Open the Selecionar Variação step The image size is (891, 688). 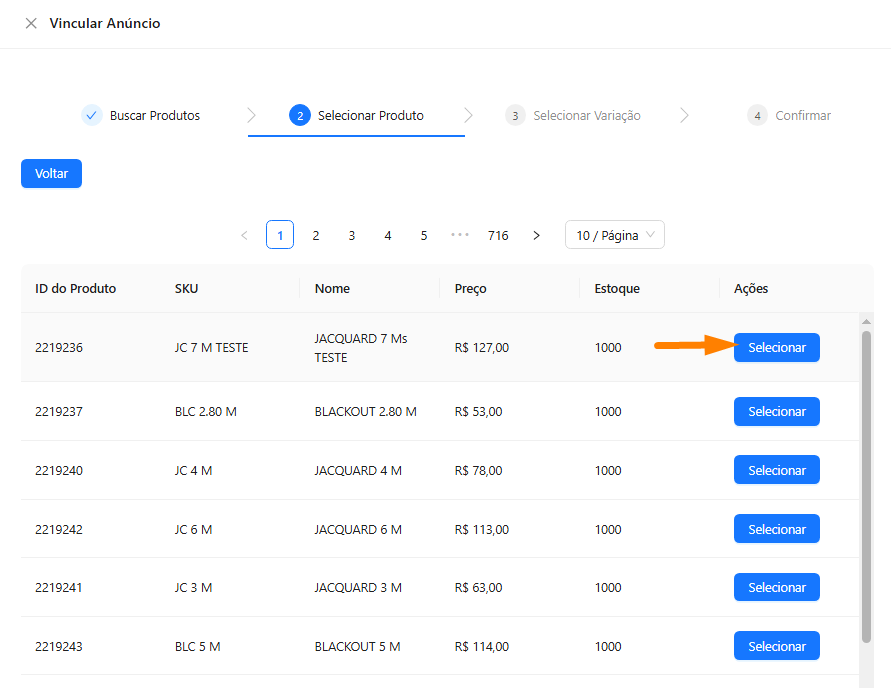point(573,115)
